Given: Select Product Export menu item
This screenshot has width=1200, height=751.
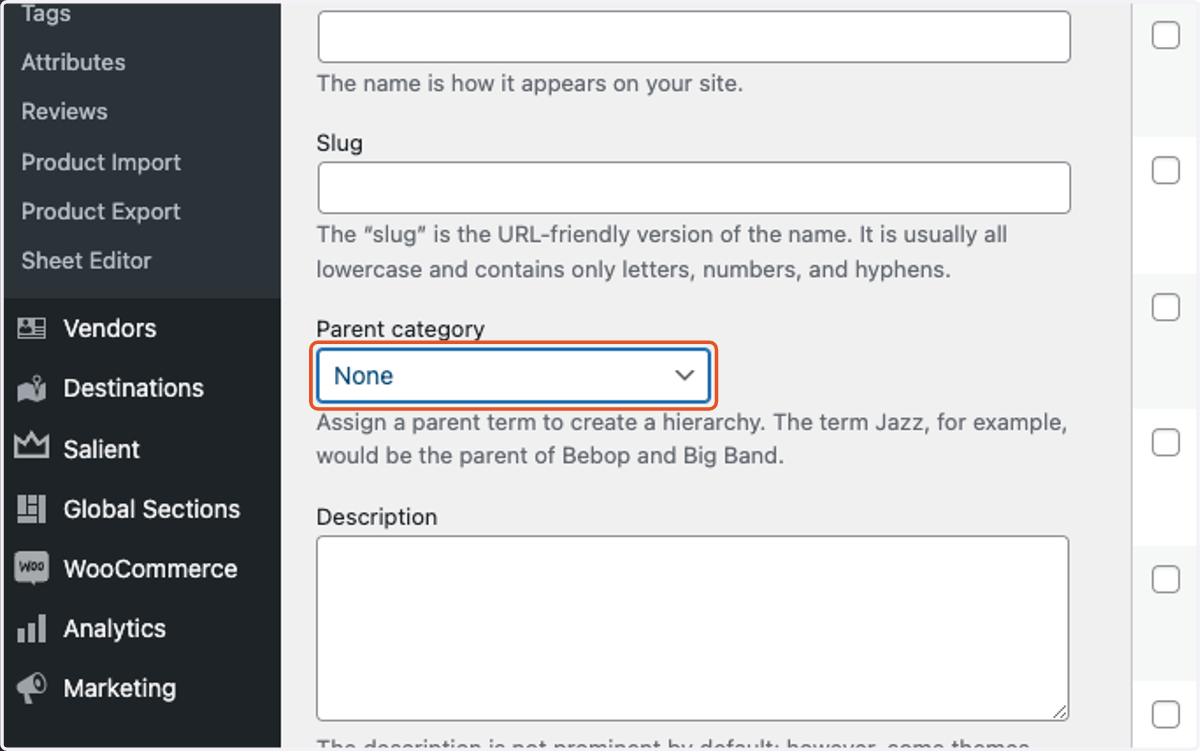Looking at the screenshot, I should [x=101, y=212].
